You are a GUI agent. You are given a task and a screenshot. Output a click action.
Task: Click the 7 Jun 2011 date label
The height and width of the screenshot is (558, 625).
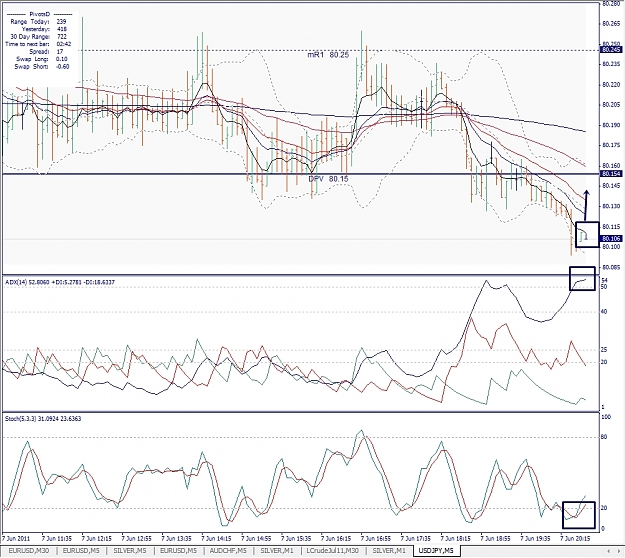pyautogui.click(x=16, y=538)
